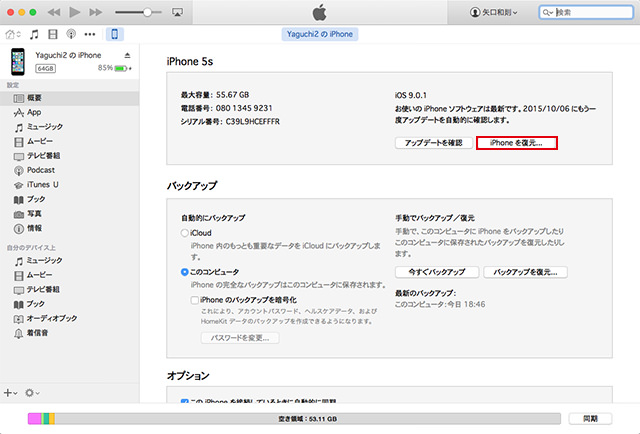Open 着信音 in the sidebar

pyautogui.click(x=69, y=333)
